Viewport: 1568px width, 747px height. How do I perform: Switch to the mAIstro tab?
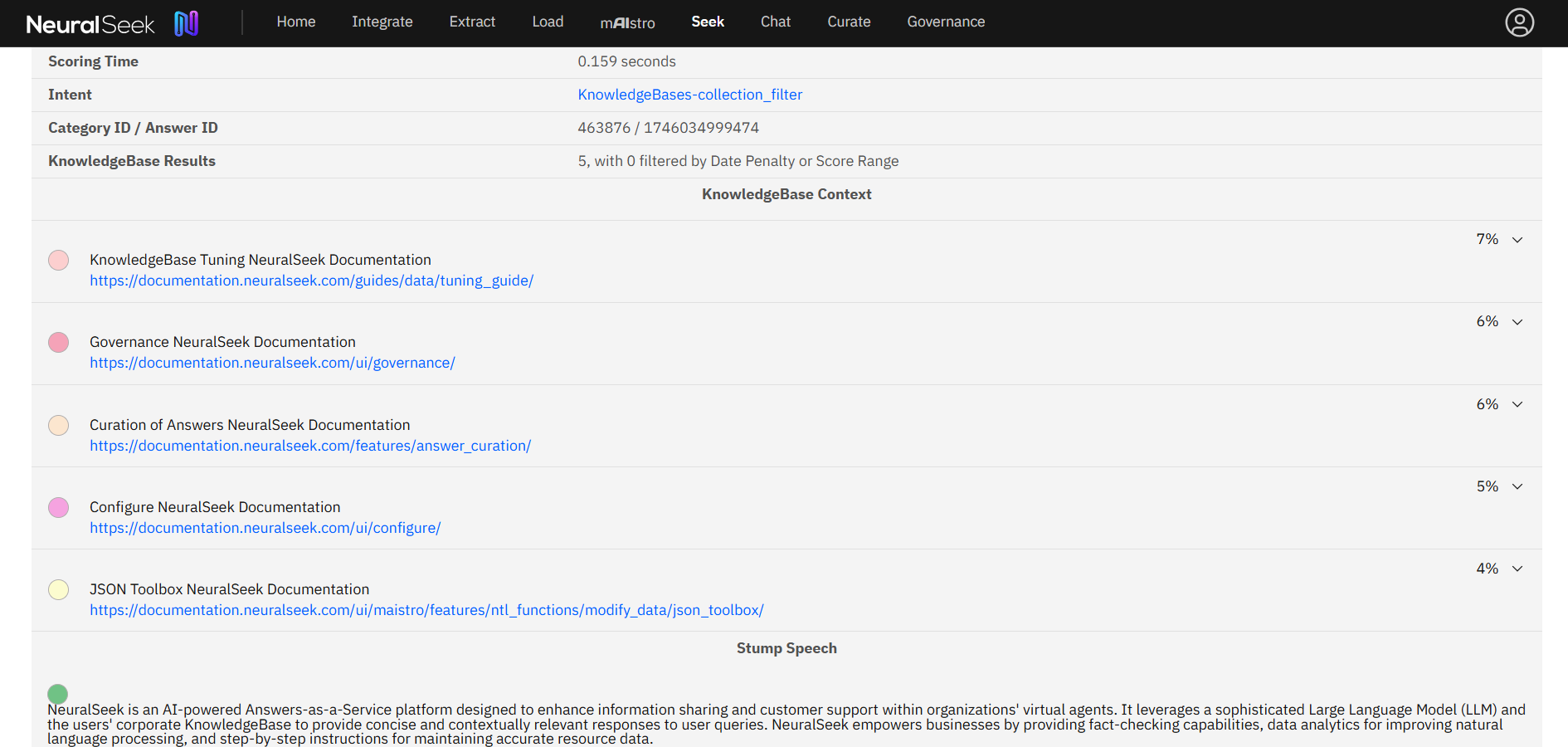coord(627,22)
